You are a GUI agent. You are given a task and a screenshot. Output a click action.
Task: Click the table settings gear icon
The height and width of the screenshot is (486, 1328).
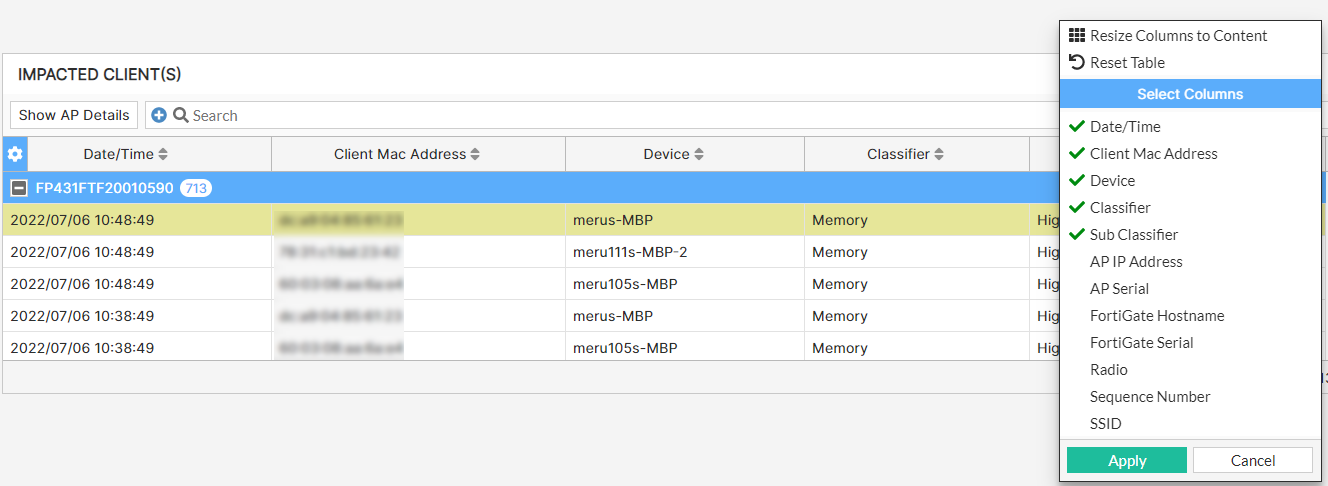[x=15, y=154]
